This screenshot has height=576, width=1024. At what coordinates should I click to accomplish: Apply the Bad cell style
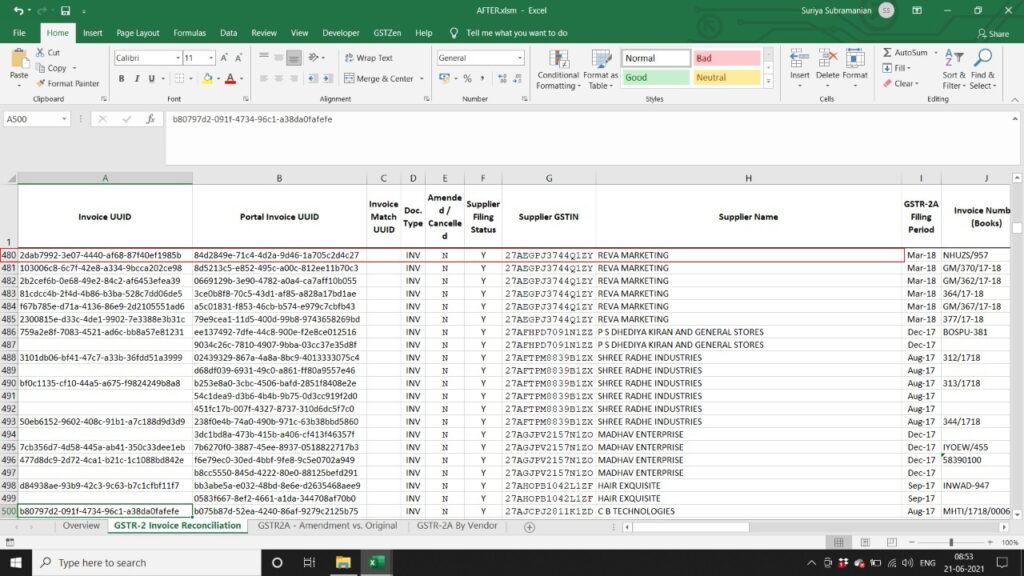click(726, 58)
